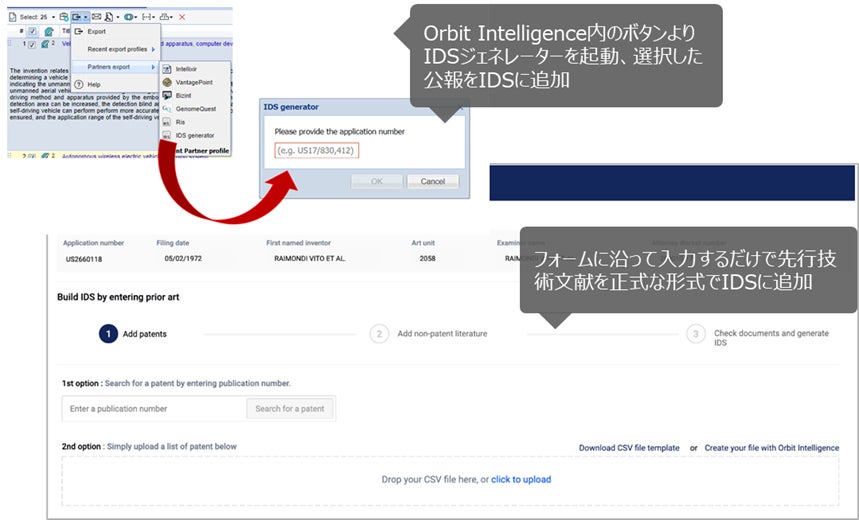Expand the Recent export profiles submenu
859x520 pixels.
pos(117,49)
